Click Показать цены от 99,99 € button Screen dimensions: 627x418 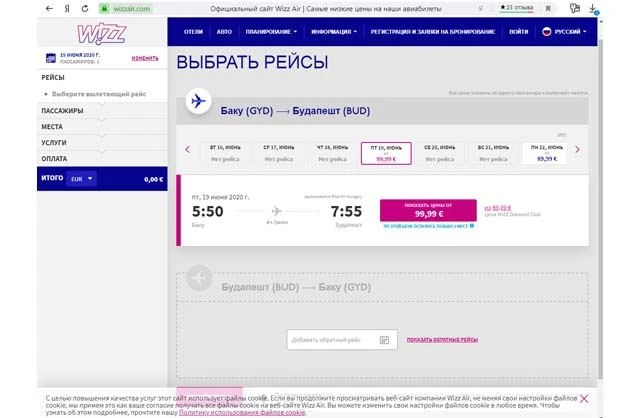pyautogui.click(x=428, y=210)
